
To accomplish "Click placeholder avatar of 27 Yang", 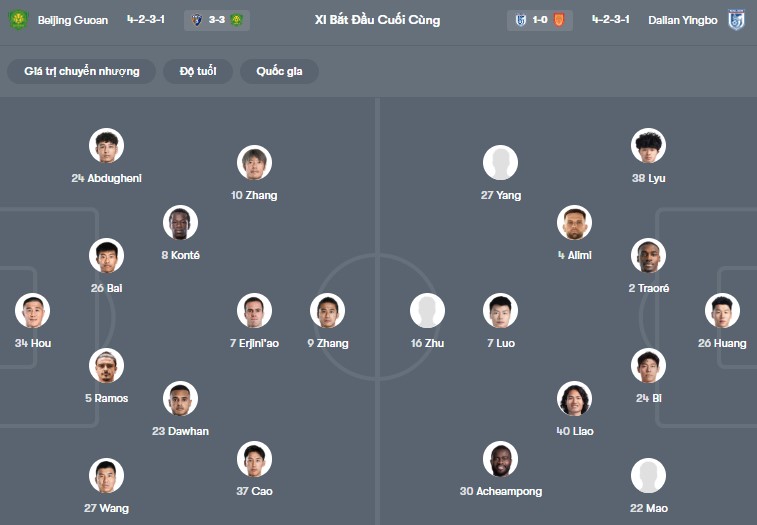I will (501, 162).
